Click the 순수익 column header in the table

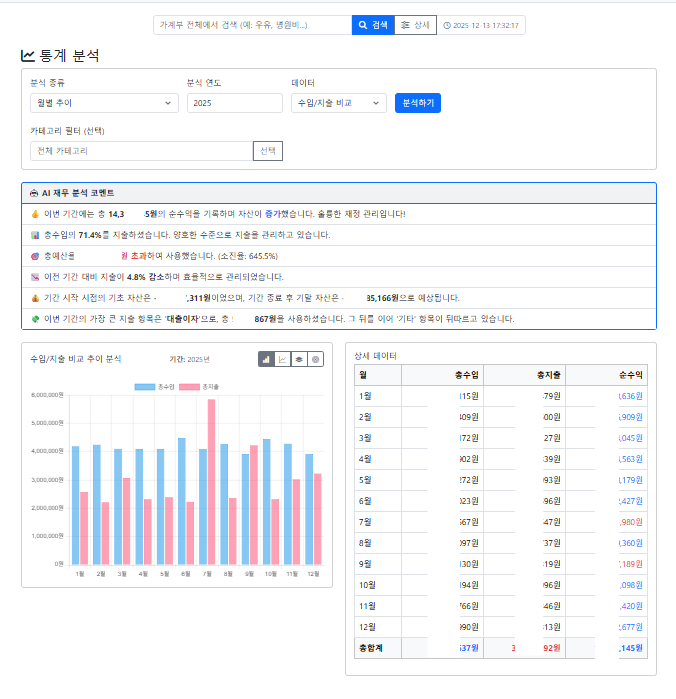[606, 375]
